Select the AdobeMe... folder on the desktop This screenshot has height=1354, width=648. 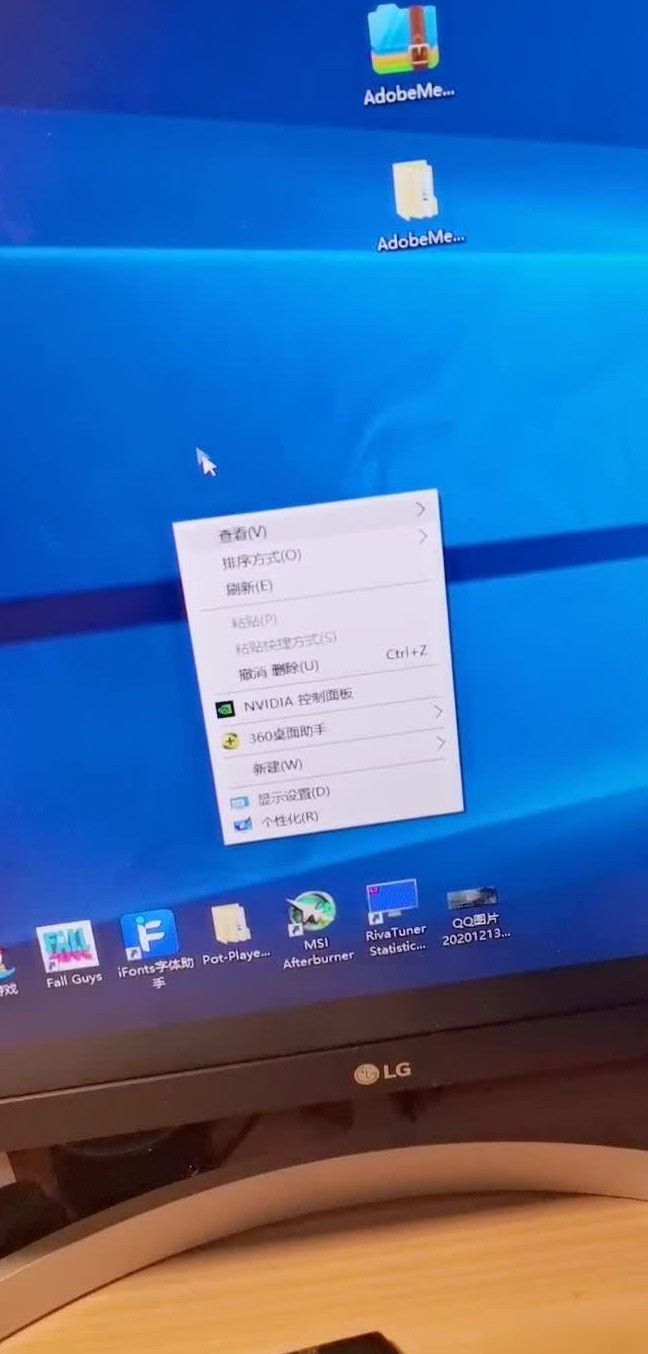(416, 189)
